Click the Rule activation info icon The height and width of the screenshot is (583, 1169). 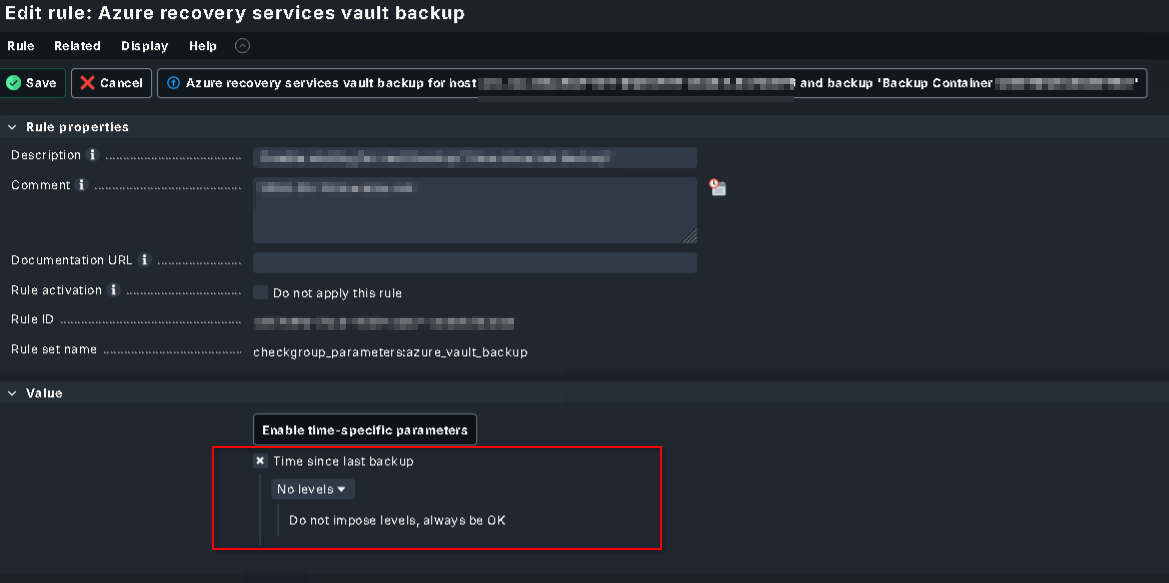click(x=113, y=290)
